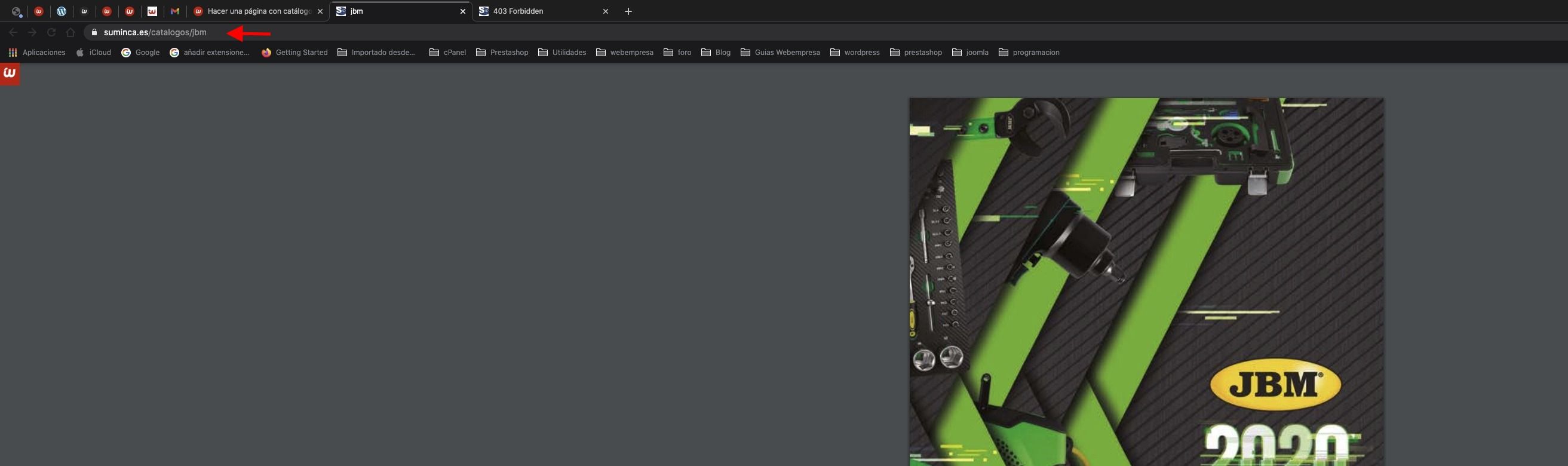Expand the lowercase prestashop bookmark folder
The height and width of the screenshot is (466, 1568).
pyautogui.click(x=916, y=53)
